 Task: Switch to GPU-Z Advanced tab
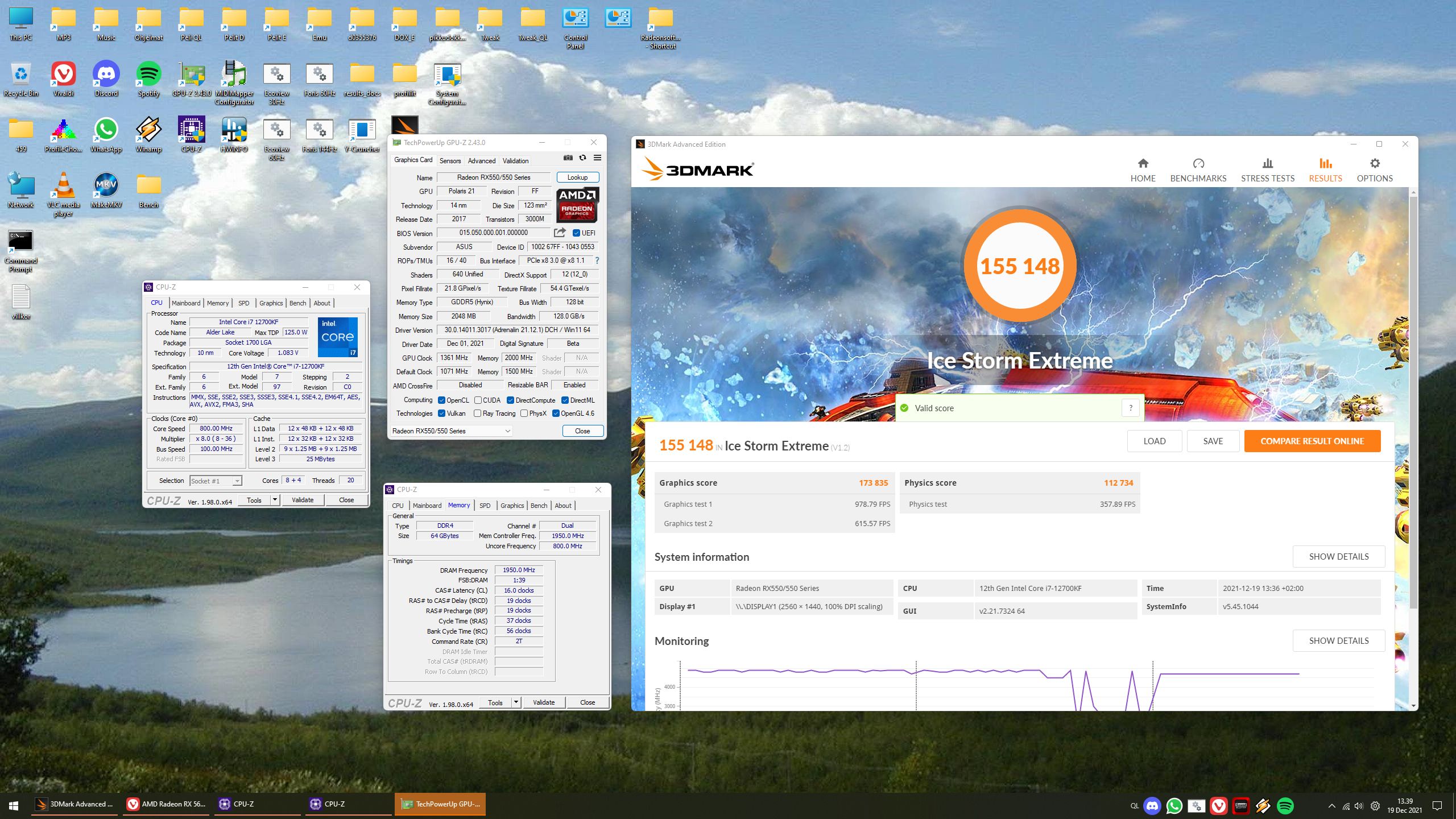coord(482,161)
